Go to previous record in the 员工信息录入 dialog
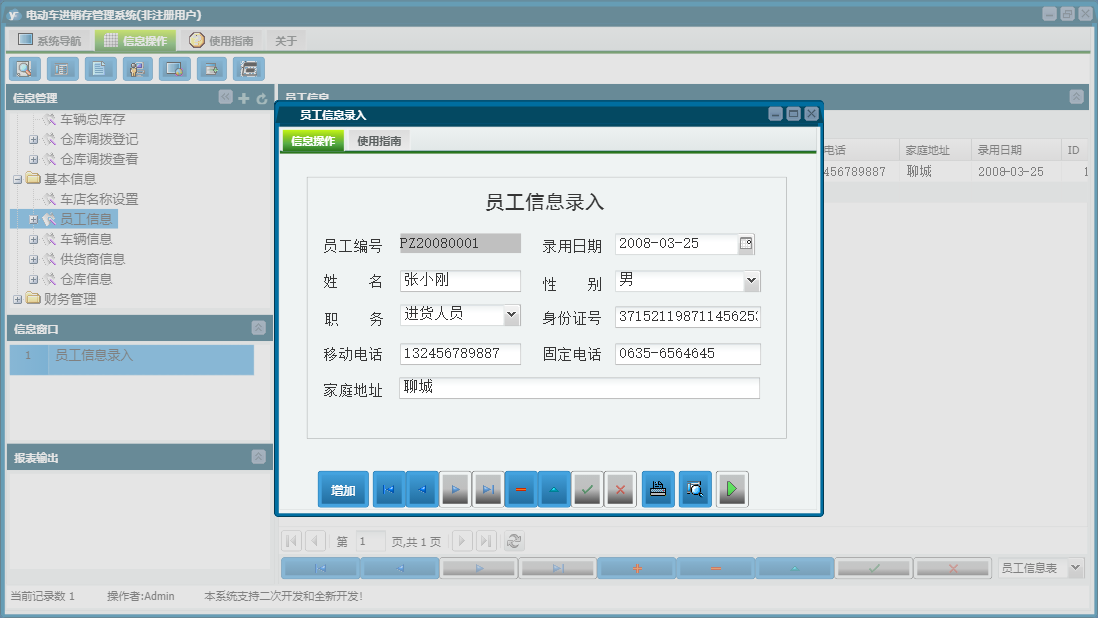The width and height of the screenshot is (1098, 618). [422, 489]
